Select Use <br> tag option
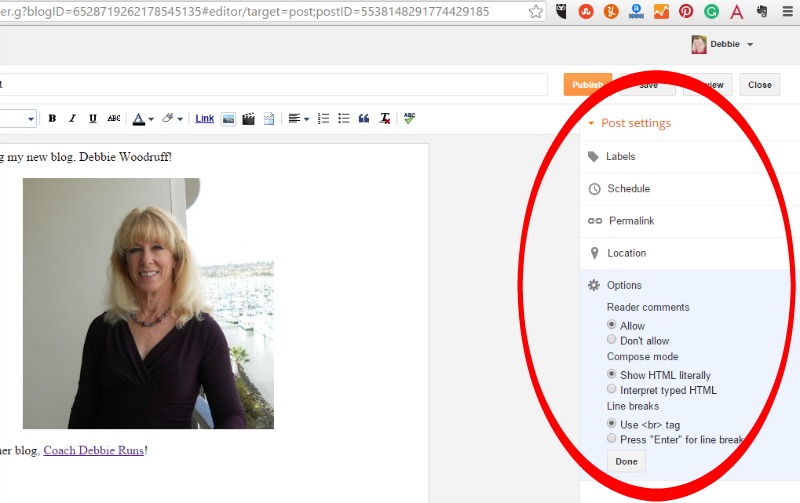The width and height of the screenshot is (800, 503). coord(611,423)
